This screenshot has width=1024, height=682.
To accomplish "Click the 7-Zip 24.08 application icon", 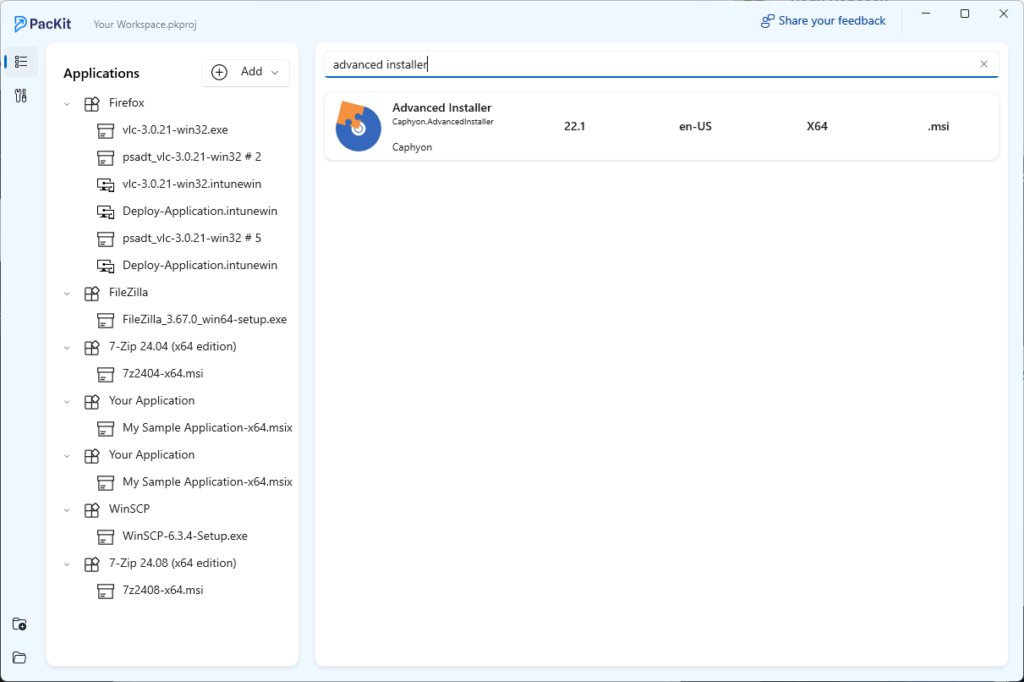I will point(92,564).
